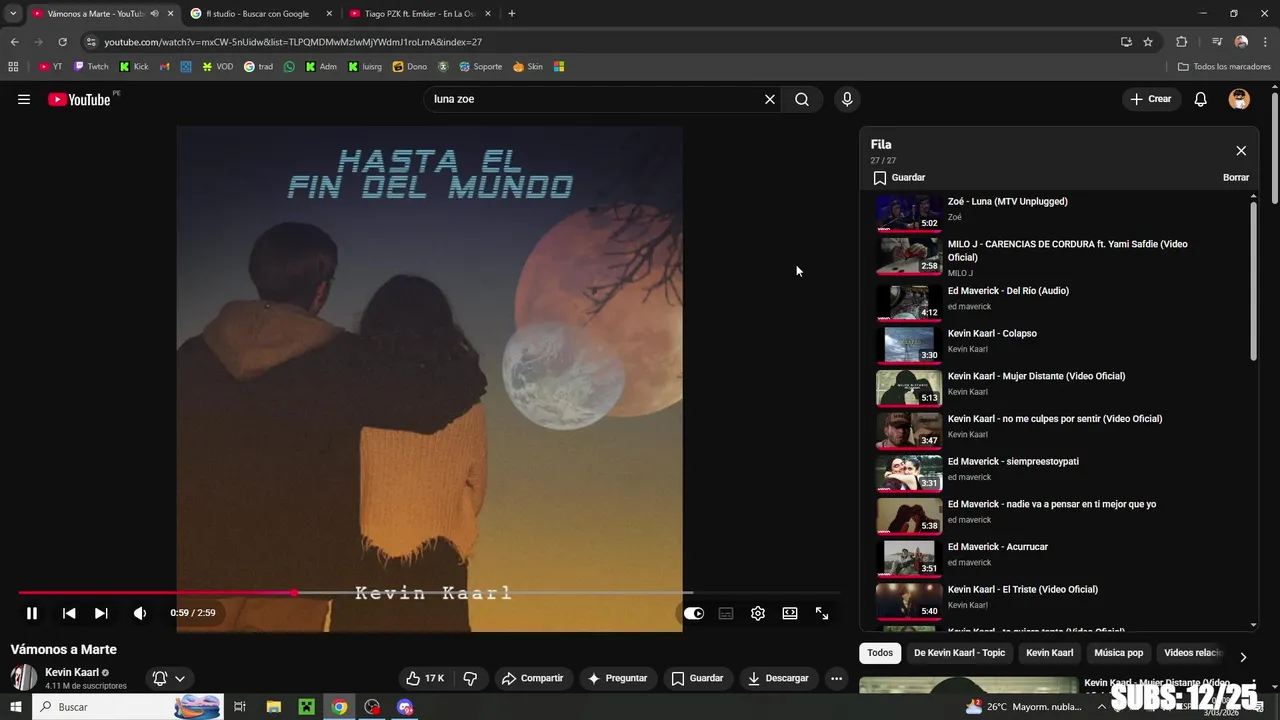The image size is (1280, 720).
Task: Open the Kevin Kaarl channel avatar
Action: 24,677
